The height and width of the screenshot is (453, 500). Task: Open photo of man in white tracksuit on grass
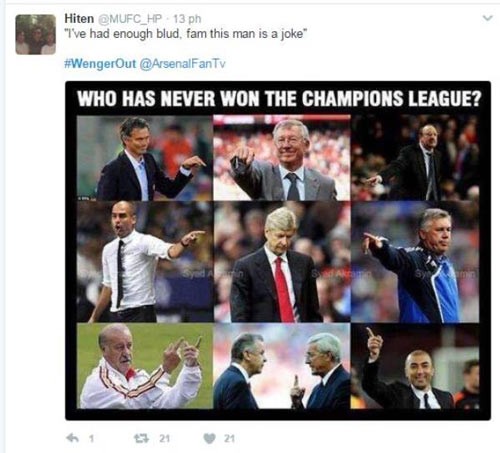pos(145,366)
